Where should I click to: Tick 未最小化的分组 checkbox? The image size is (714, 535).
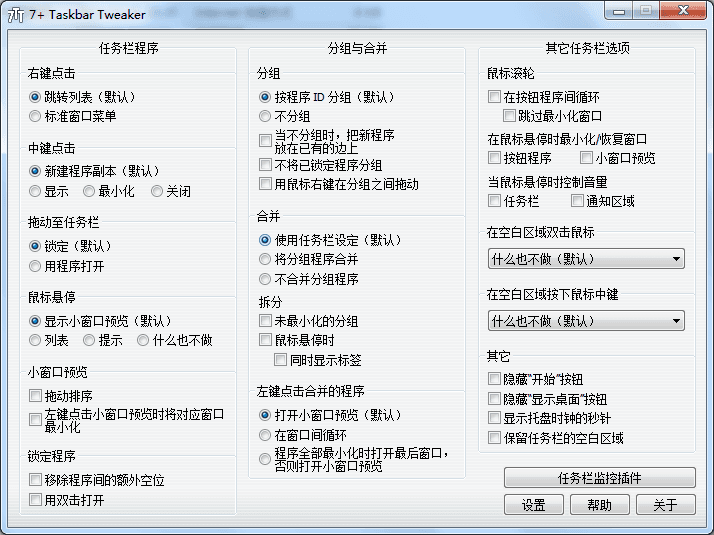tap(265, 321)
